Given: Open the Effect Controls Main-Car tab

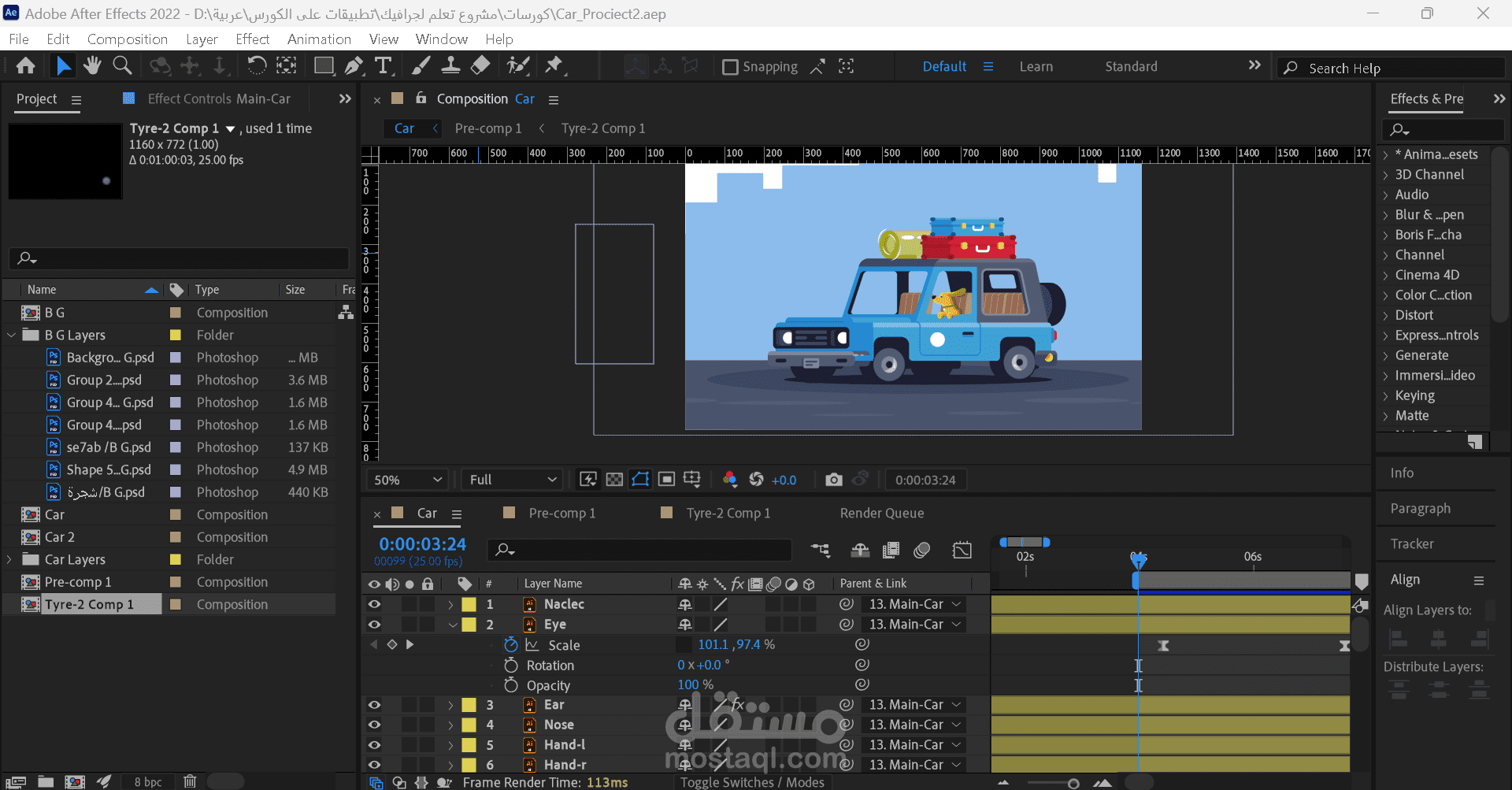Looking at the screenshot, I should click(x=219, y=98).
